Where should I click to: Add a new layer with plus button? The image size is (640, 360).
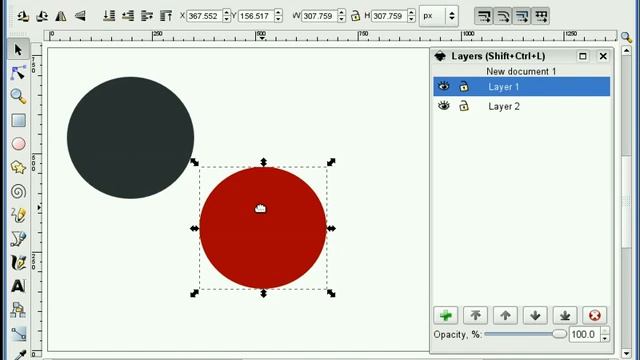[x=446, y=315]
